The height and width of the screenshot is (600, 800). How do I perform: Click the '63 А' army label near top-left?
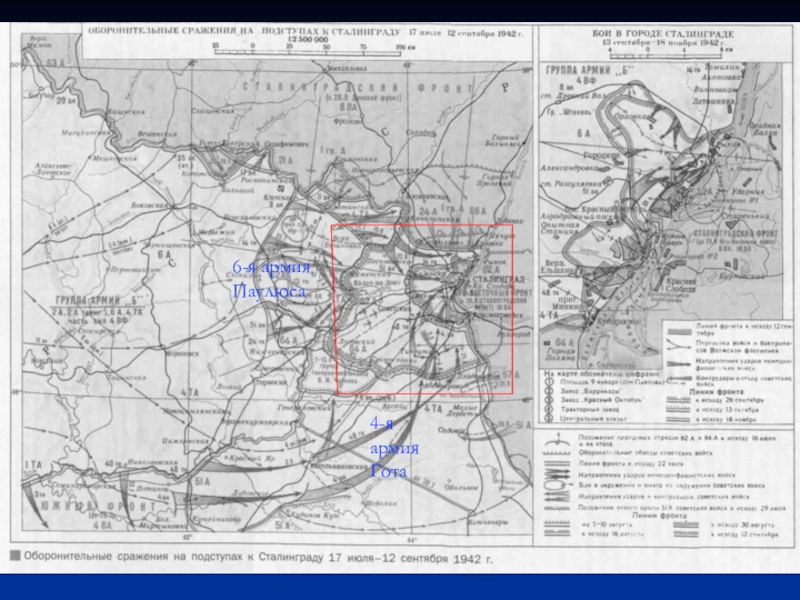point(56,63)
